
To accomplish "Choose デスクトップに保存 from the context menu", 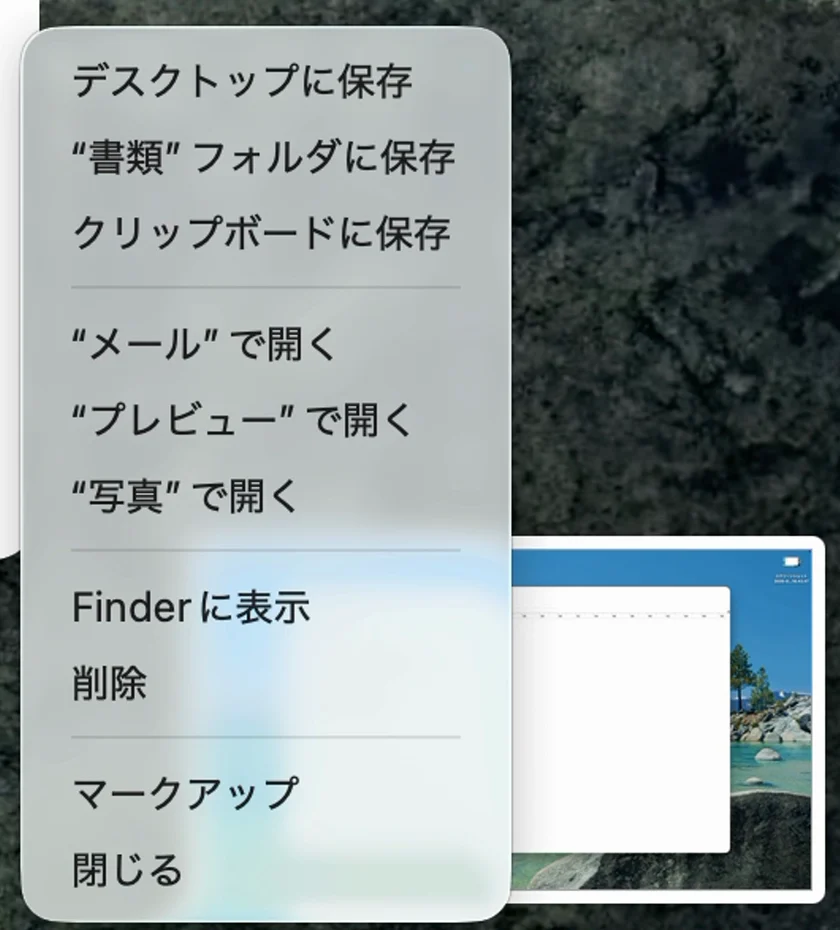I will [x=266, y=81].
